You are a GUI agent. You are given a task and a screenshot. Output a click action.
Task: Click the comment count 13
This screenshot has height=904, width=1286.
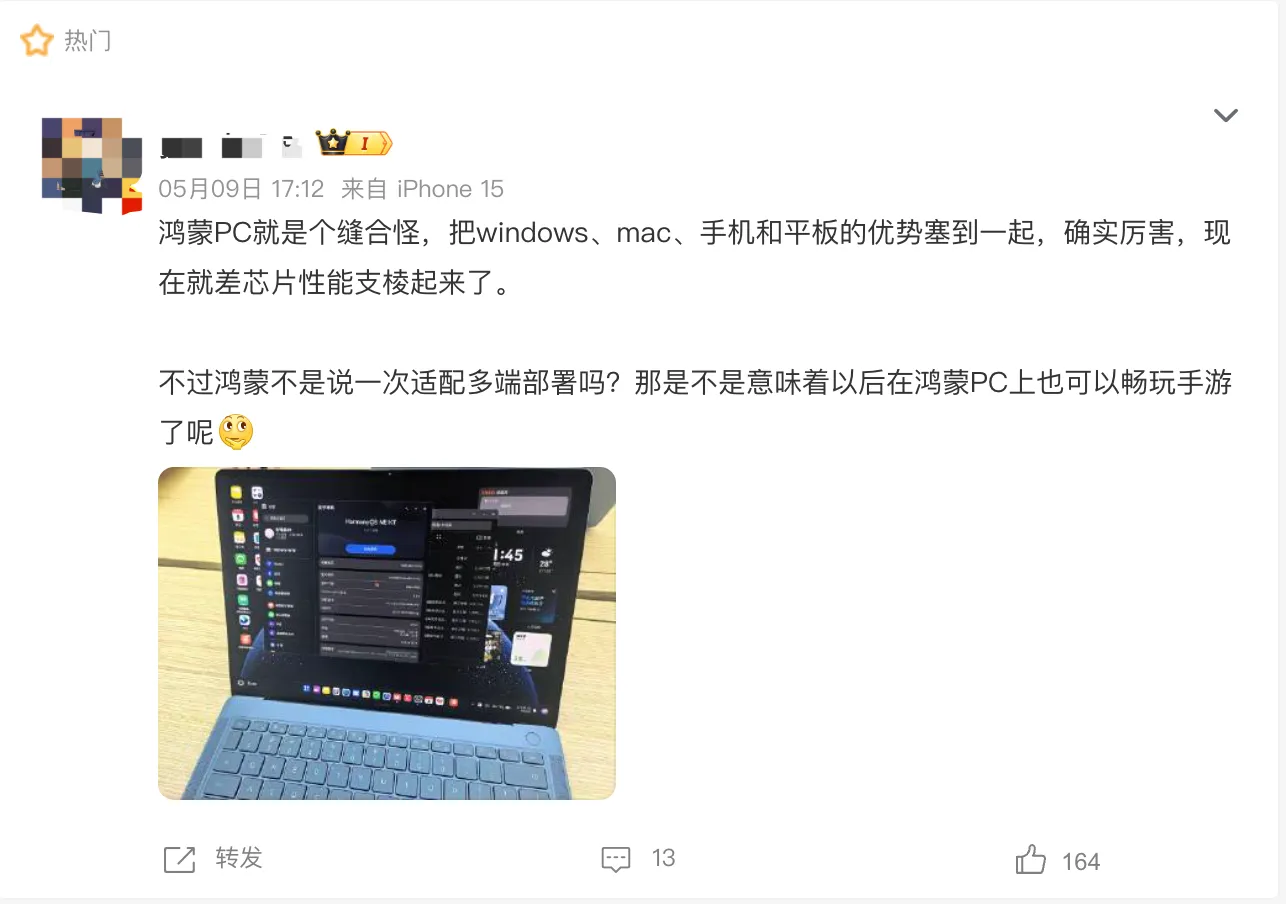click(x=664, y=858)
